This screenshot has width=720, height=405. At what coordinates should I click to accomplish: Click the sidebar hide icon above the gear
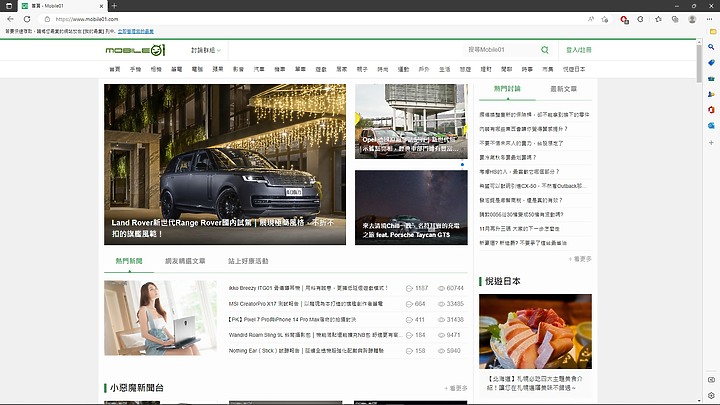click(711, 380)
